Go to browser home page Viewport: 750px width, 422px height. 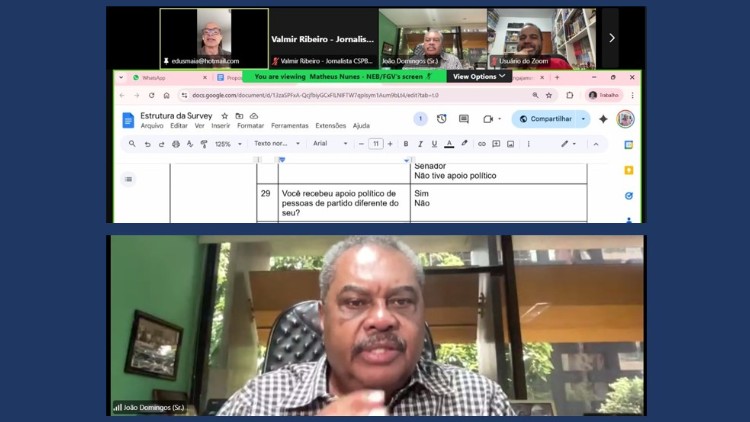(x=166, y=95)
